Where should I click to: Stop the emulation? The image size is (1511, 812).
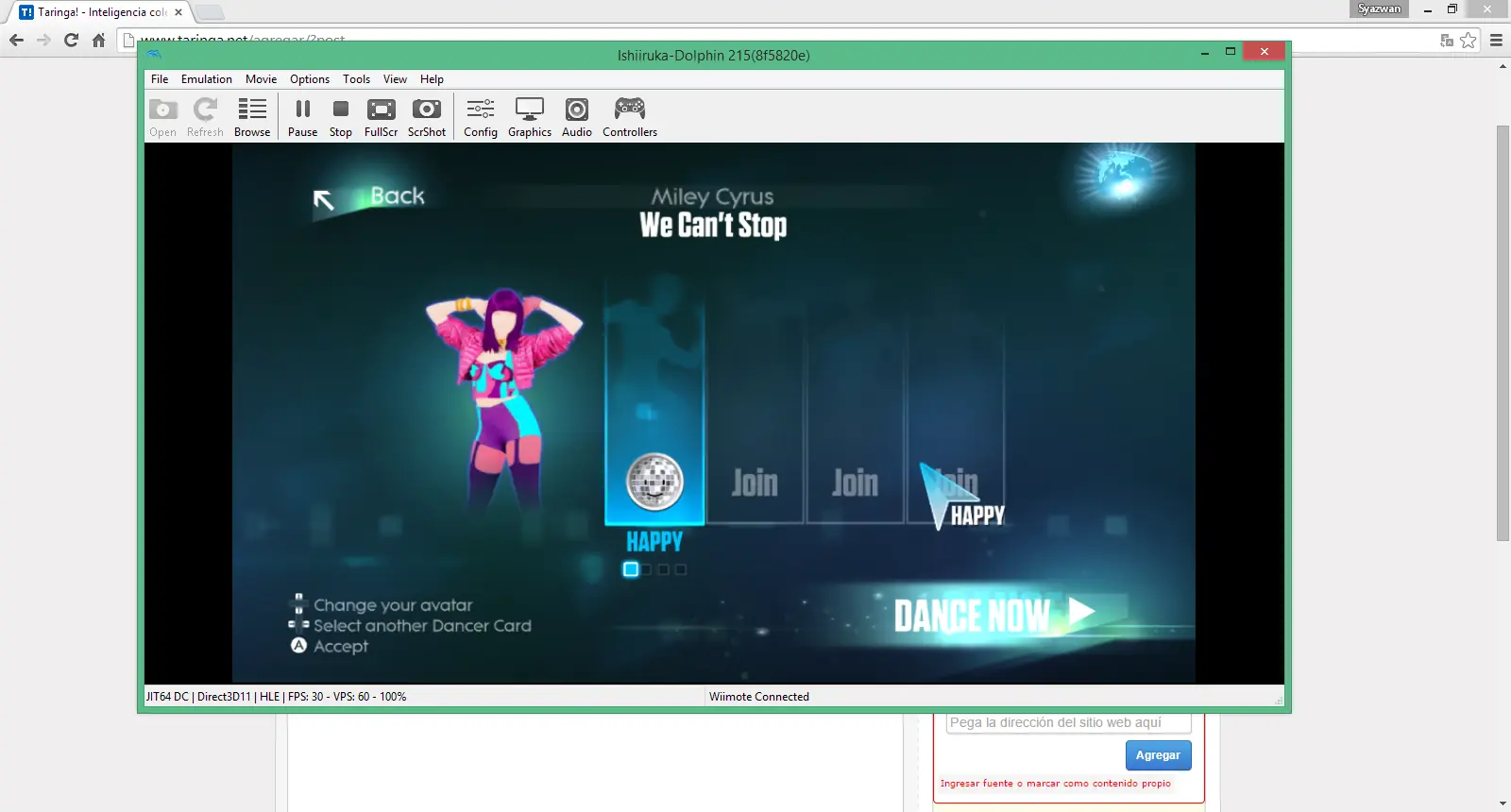(x=341, y=118)
